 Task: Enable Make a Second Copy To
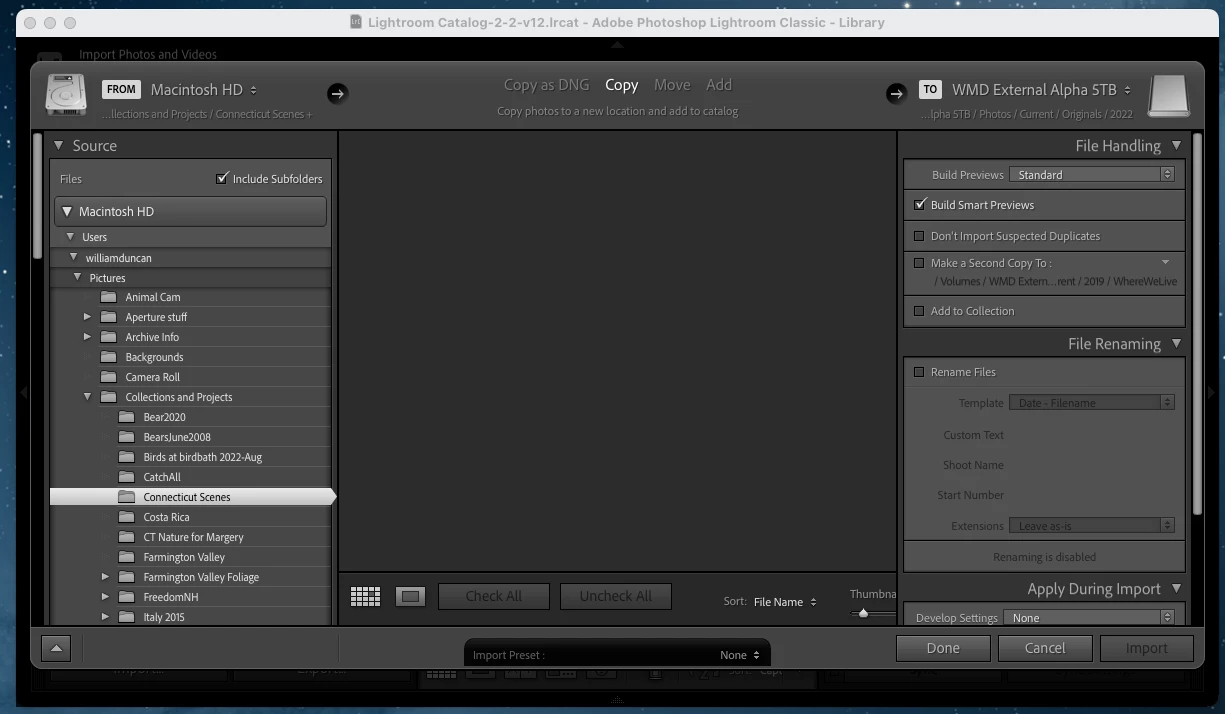click(x=919, y=263)
